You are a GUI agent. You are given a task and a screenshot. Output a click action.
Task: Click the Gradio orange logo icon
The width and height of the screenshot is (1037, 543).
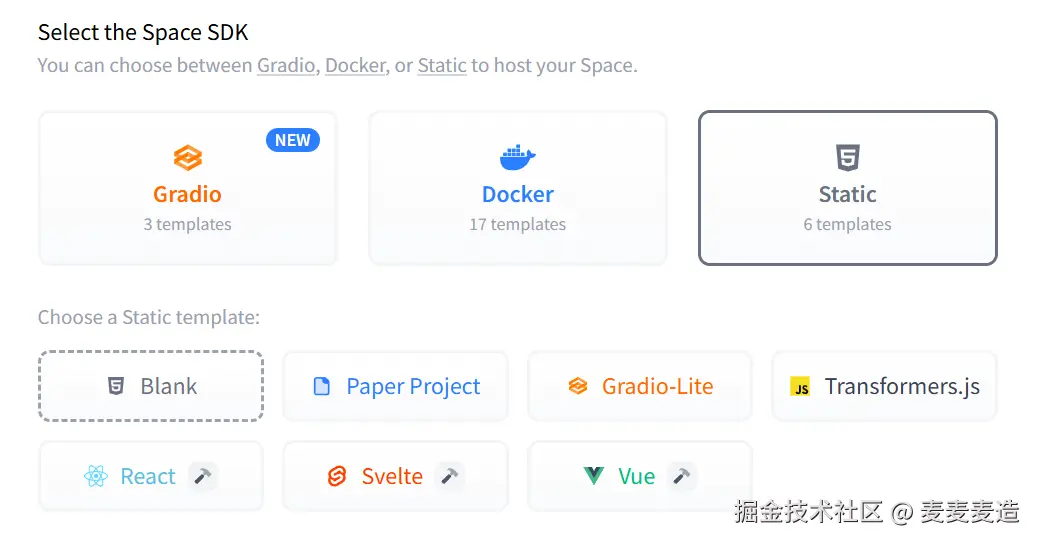[188, 158]
